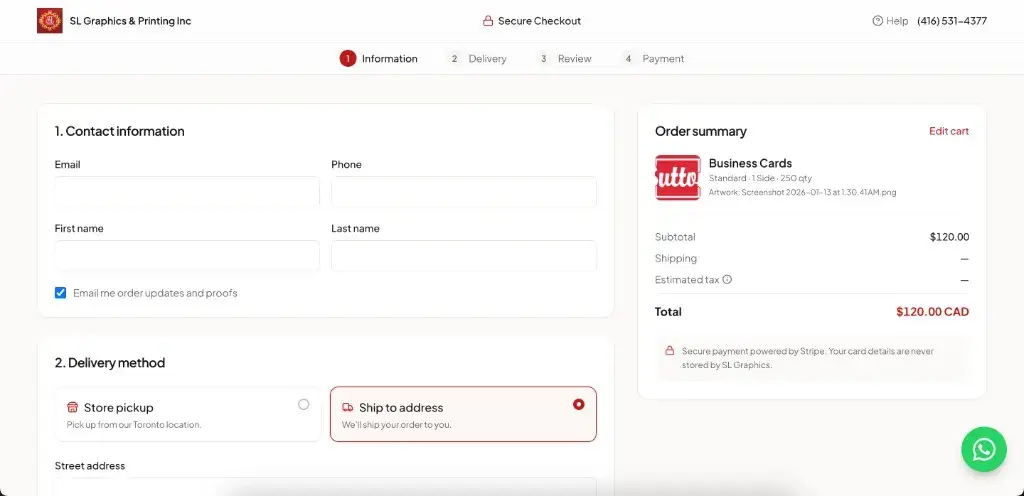The width and height of the screenshot is (1024, 496).
Task: Click the Ship to address truck icon
Action: pos(347,407)
